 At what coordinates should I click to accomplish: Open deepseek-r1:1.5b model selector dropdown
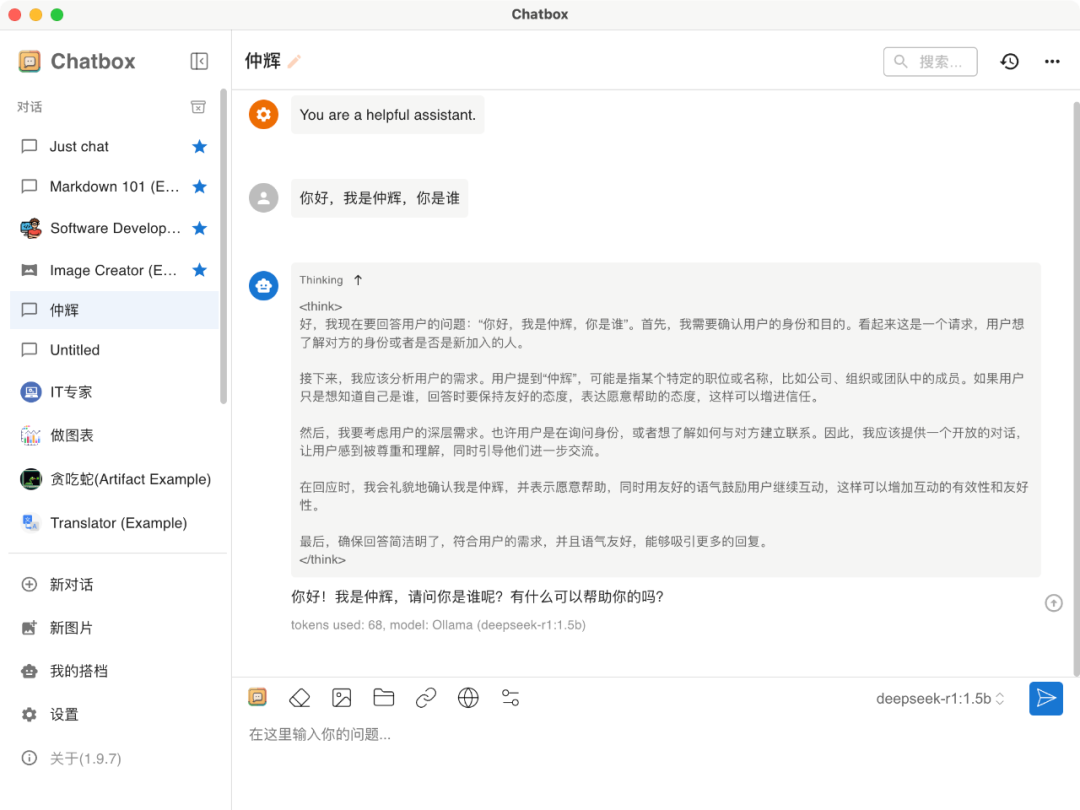[940, 698]
